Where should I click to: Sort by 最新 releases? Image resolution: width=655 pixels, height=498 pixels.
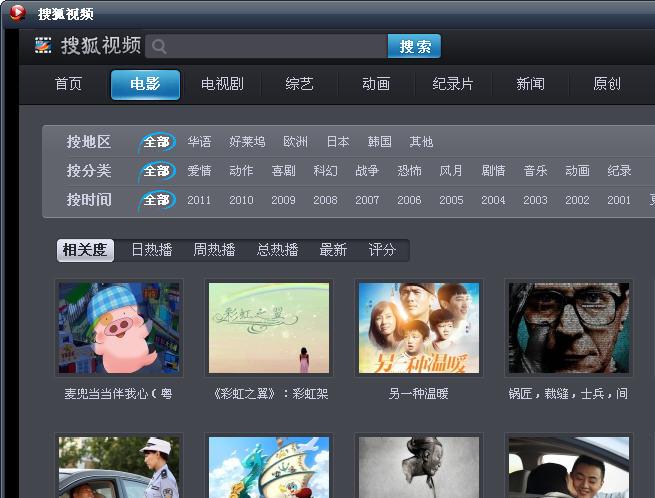click(x=333, y=250)
